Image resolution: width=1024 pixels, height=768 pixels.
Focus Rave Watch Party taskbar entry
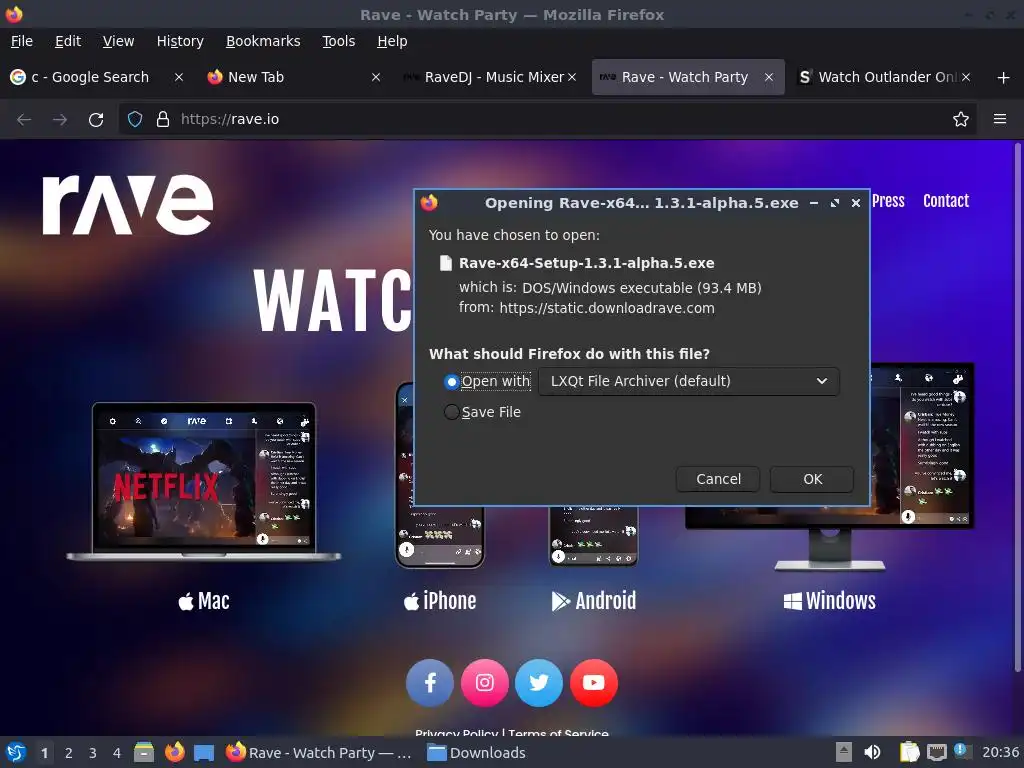[x=319, y=752]
